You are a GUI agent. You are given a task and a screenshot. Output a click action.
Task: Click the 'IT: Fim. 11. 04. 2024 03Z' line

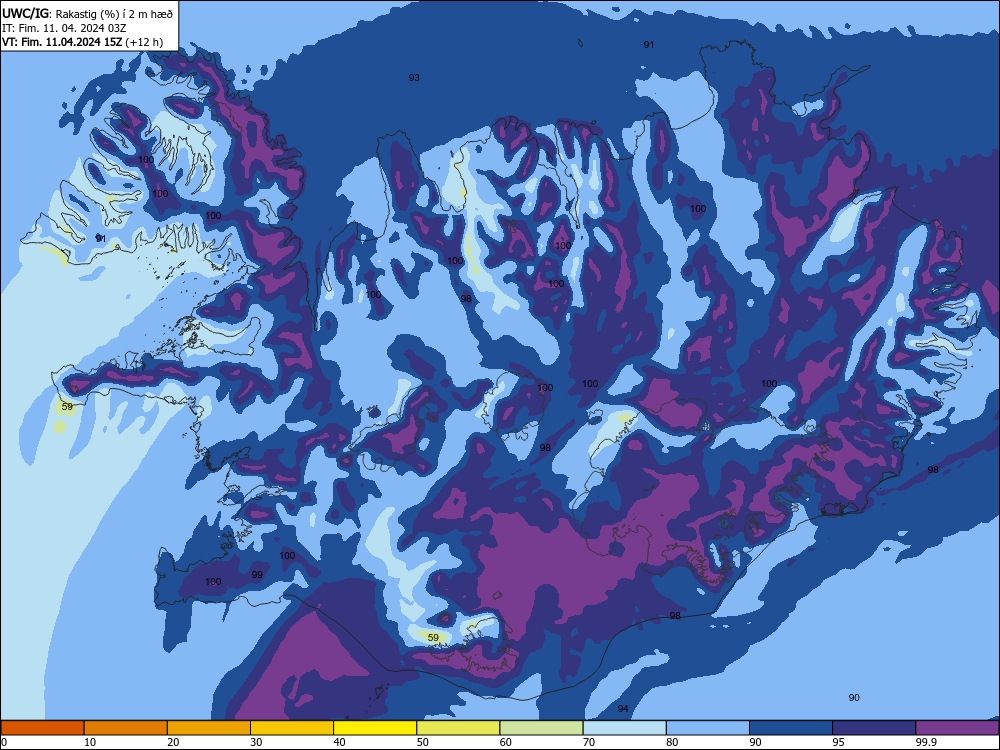coord(64,28)
